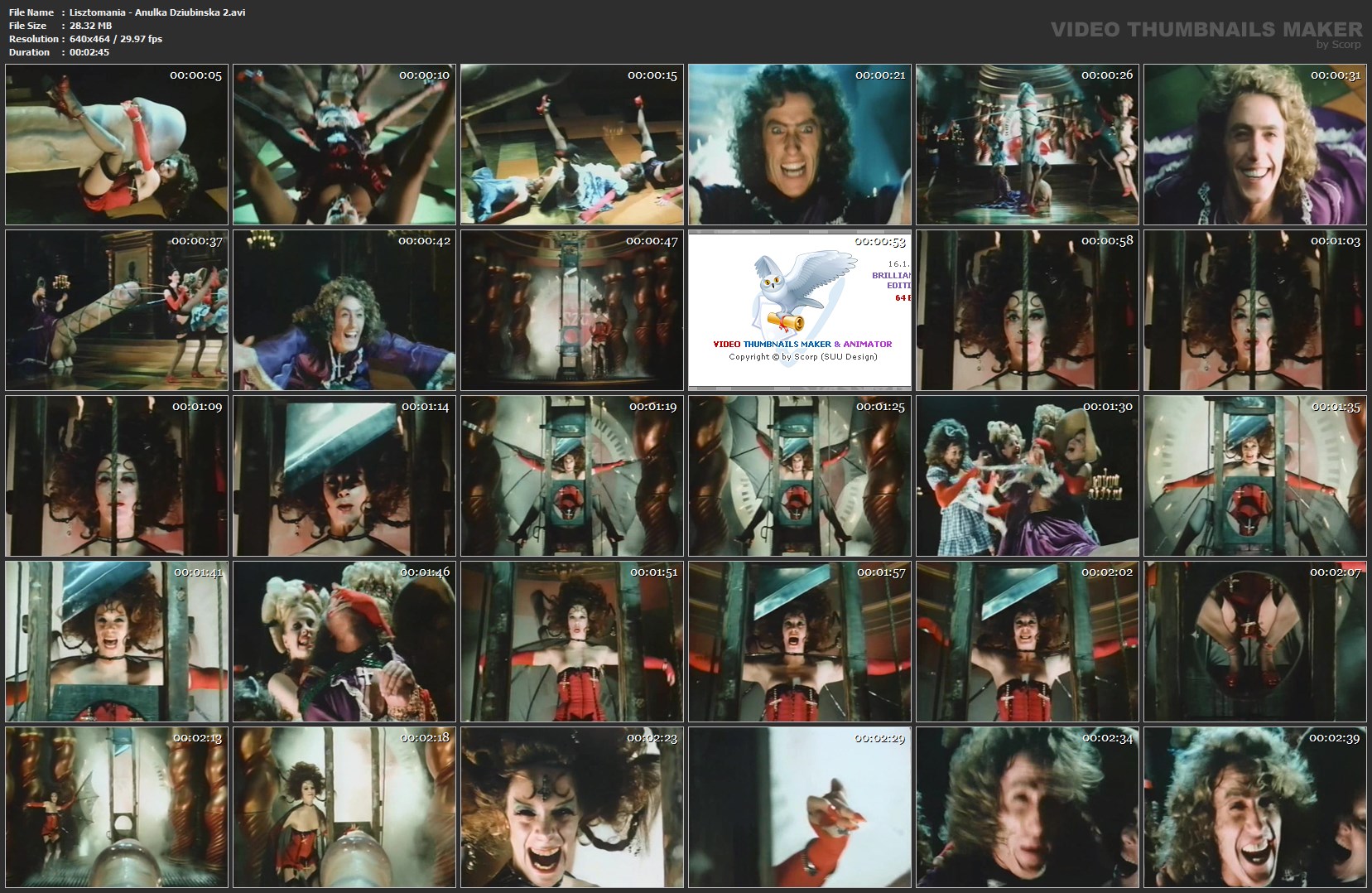Open the frame at 00:01:51

[572, 641]
